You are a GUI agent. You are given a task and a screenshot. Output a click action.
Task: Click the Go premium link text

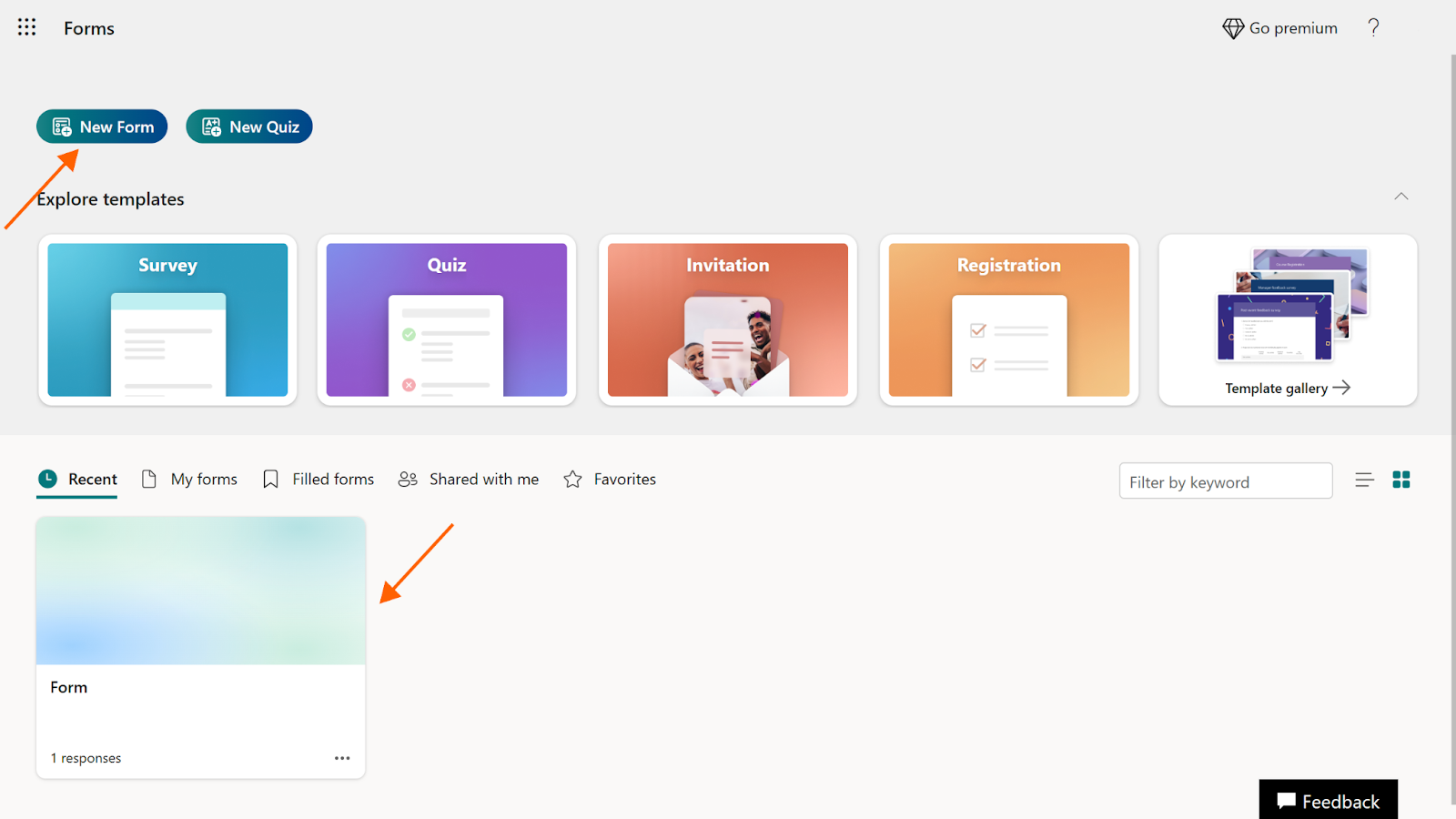pyautogui.click(x=1293, y=28)
